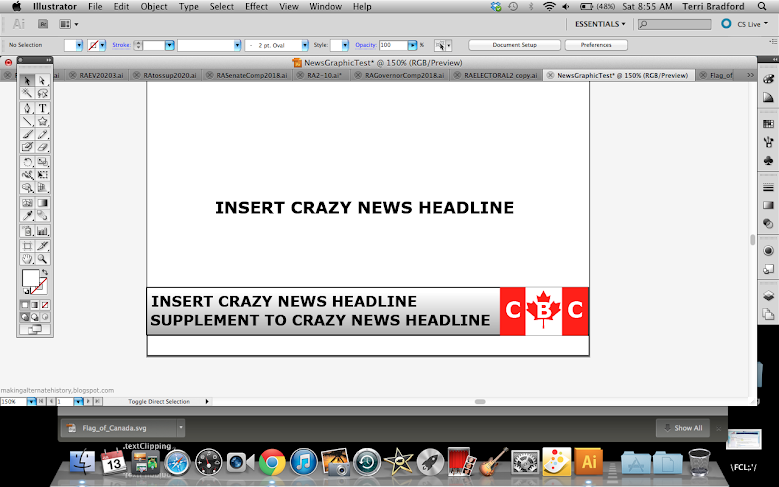Open the ESSENTIALS workspace switcher
The height and width of the screenshot is (487, 779).
coord(600,24)
